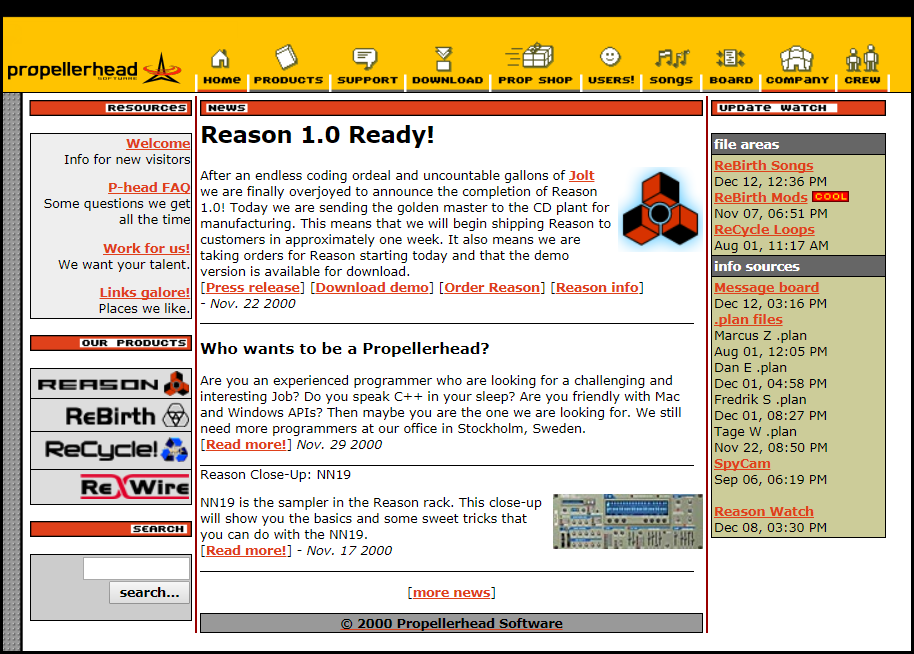
Task: Click the search... button
Action: 149,592
